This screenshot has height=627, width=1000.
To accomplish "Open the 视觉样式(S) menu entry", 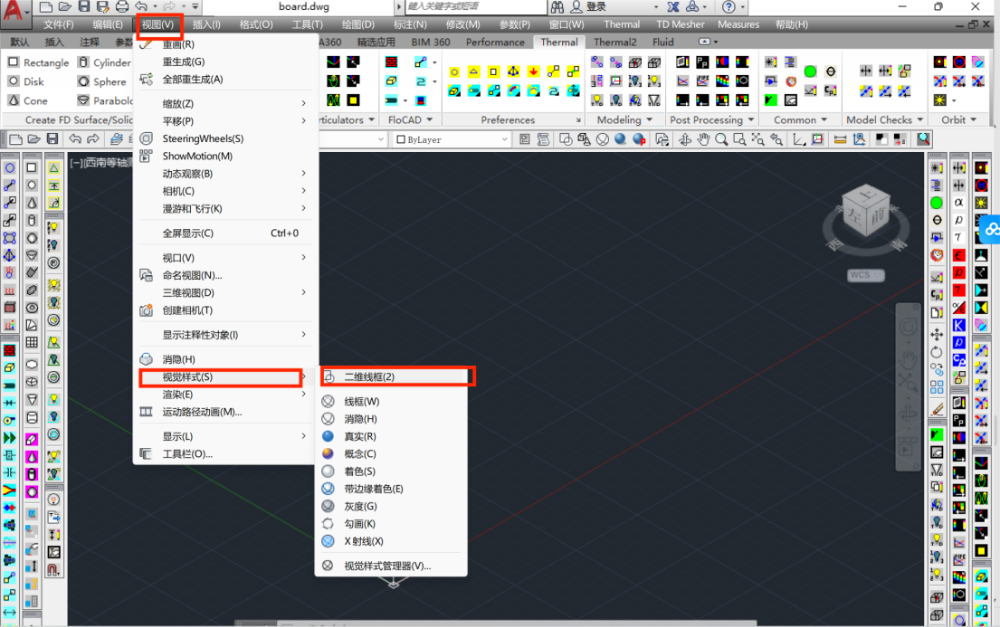I will pos(221,377).
